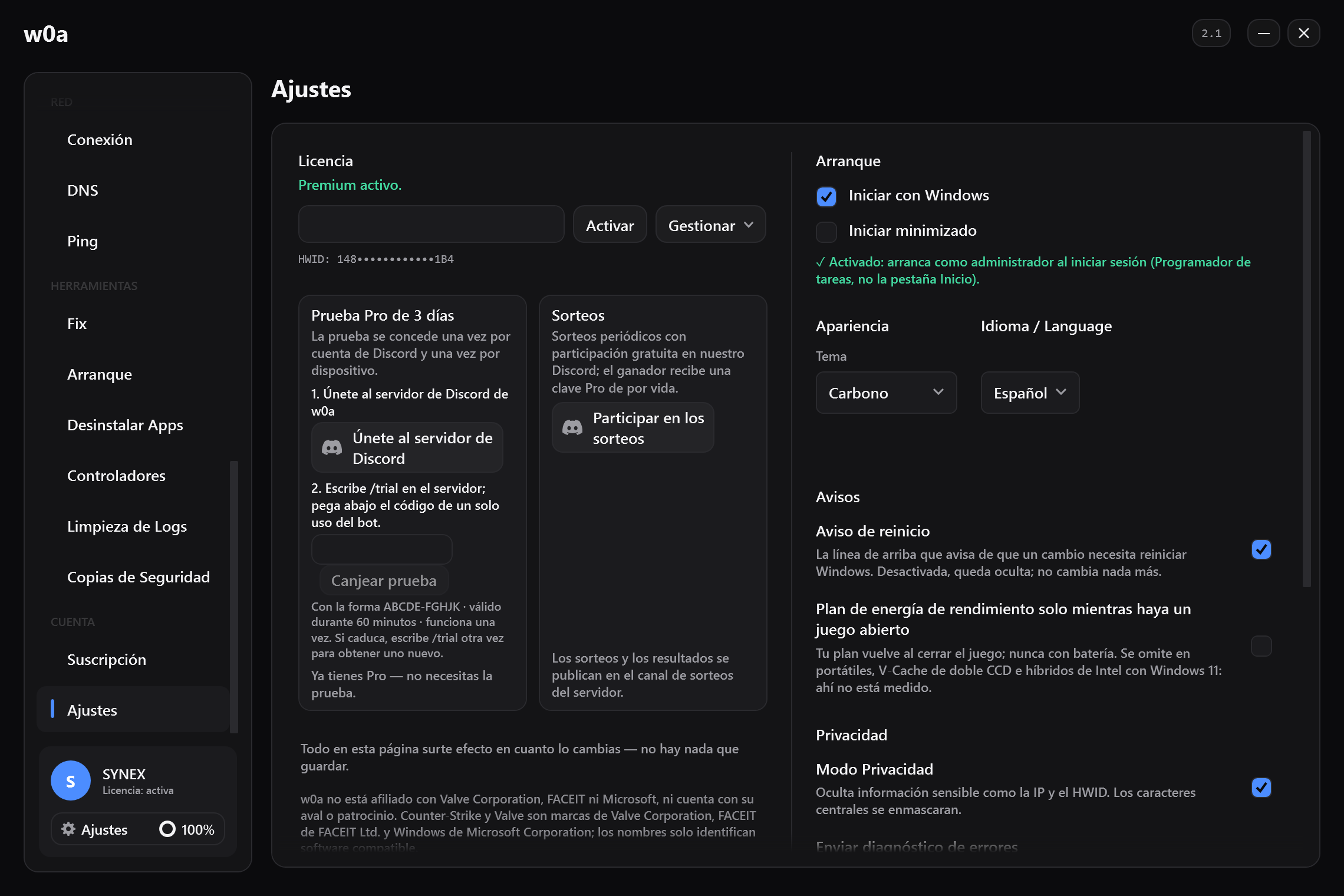Viewport: 1344px width, 896px height.
Task: Click the CUENTA sidebar section label
Action: click(73, 622)
